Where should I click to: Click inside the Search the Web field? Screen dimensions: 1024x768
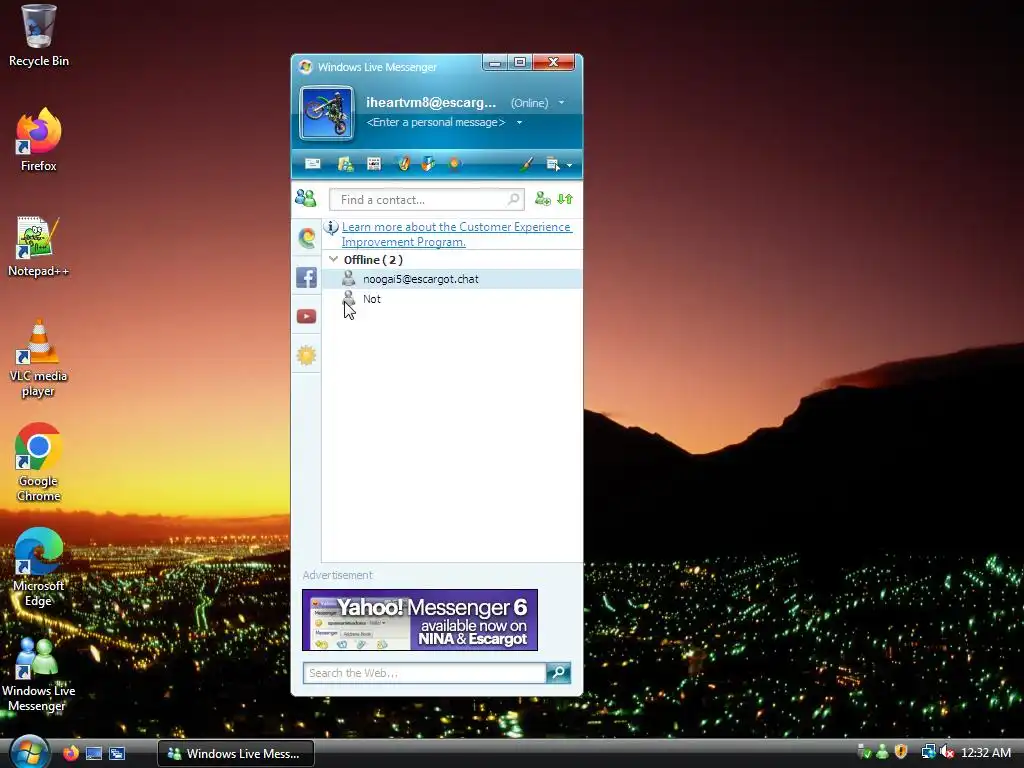tap(424, 673)
